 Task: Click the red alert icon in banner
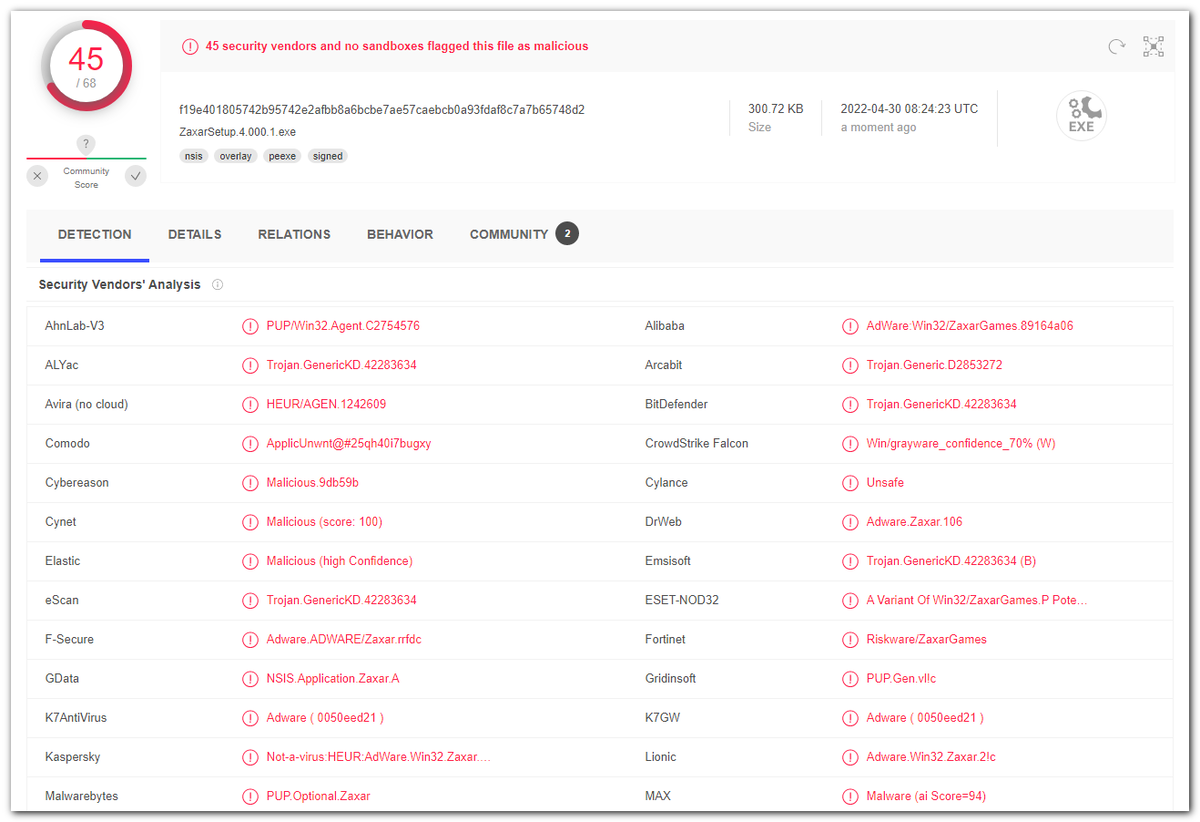tap(189, 46)
